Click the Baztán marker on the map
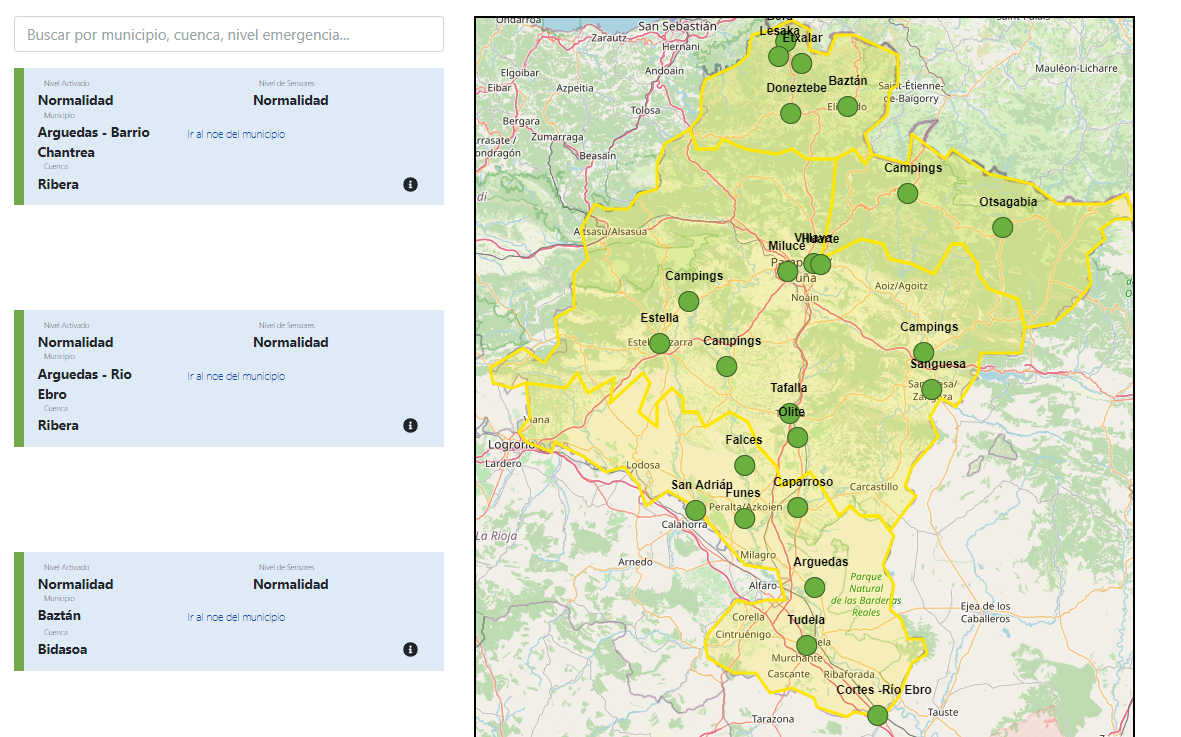Screen dimensions: 1181x737 [847, 106]
